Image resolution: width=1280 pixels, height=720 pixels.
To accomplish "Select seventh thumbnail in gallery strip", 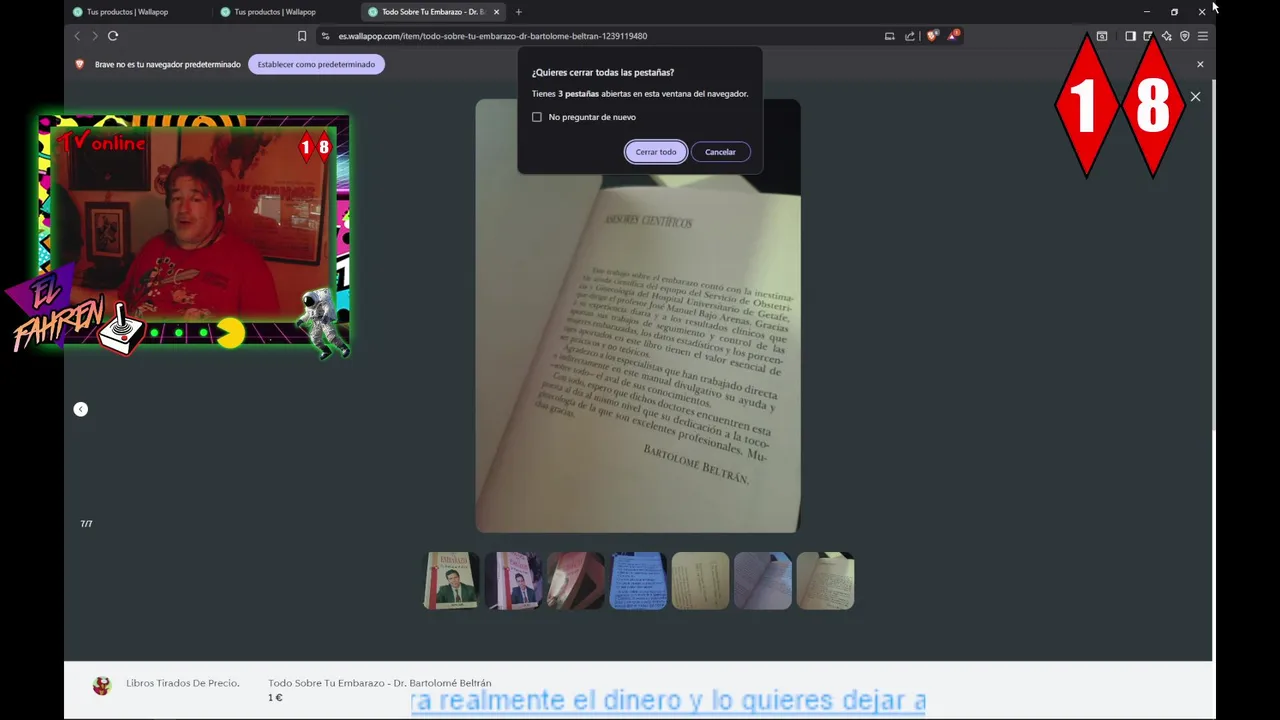I will (x=825, y=580).
